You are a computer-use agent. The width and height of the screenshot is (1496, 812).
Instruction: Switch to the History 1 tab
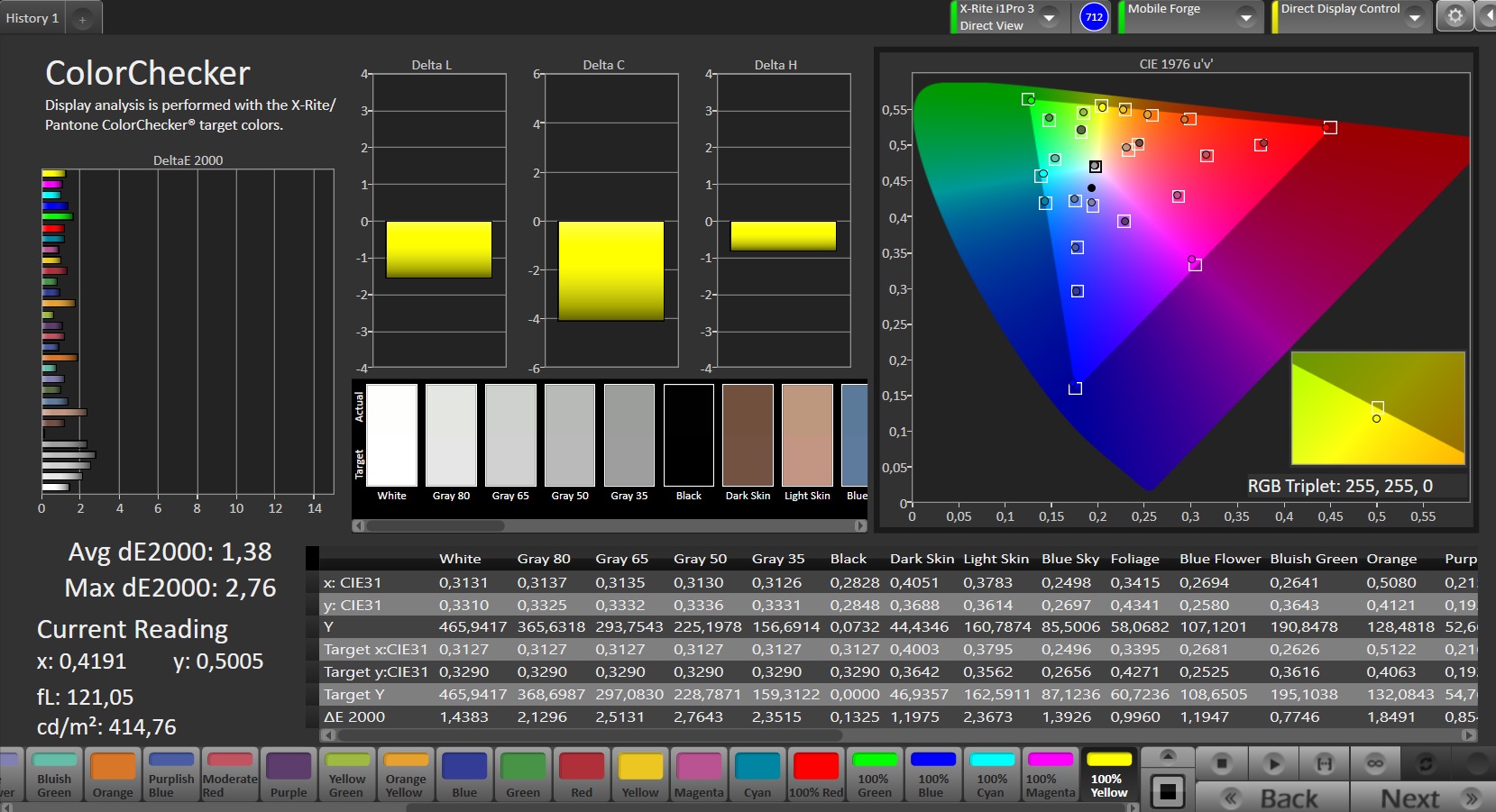32,18
